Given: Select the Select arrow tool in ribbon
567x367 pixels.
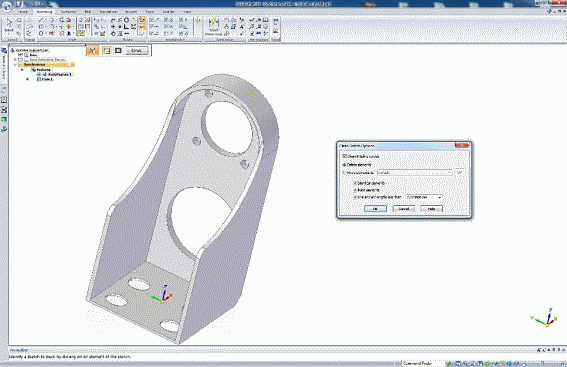Looking at the screenshot, I should 10,26.
